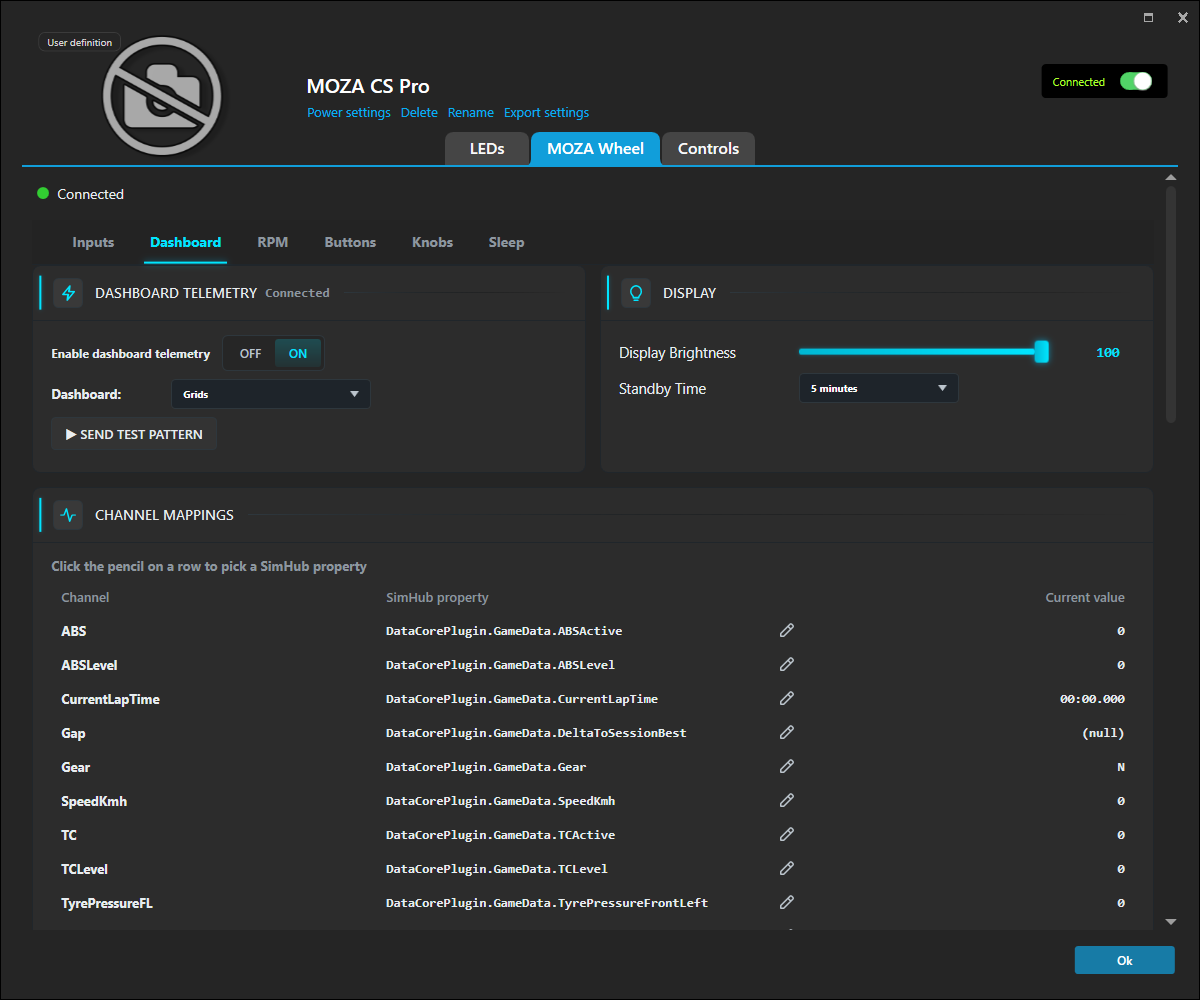Open the Dashboard Grids dropdown
1200x1000 pixels.
click(271, 394)
